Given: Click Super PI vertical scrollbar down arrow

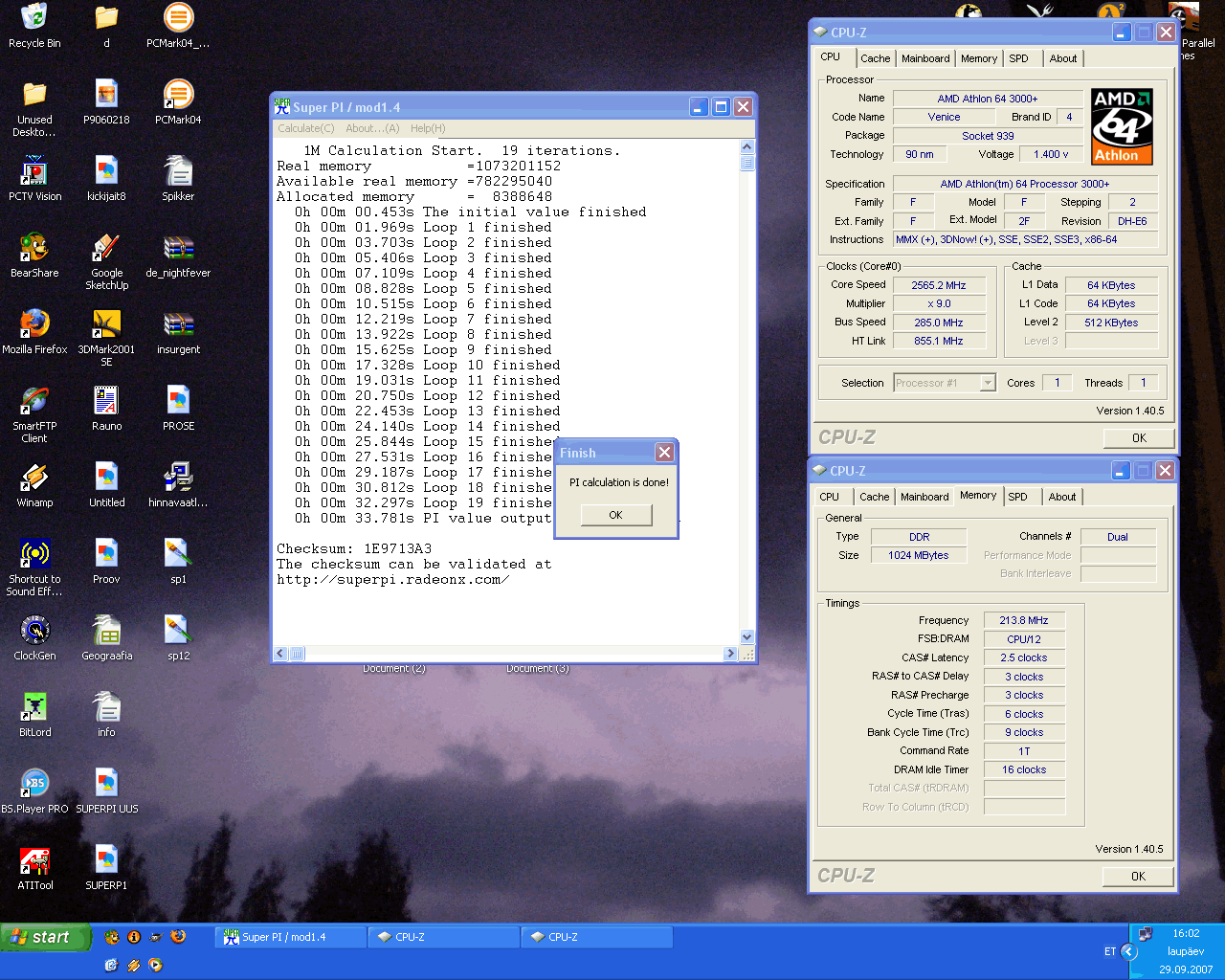Looking at the screenshot, I should pos(747,637).
